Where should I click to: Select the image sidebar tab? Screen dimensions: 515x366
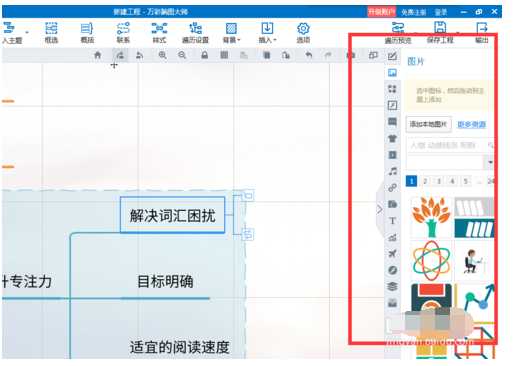click(392, 72)
